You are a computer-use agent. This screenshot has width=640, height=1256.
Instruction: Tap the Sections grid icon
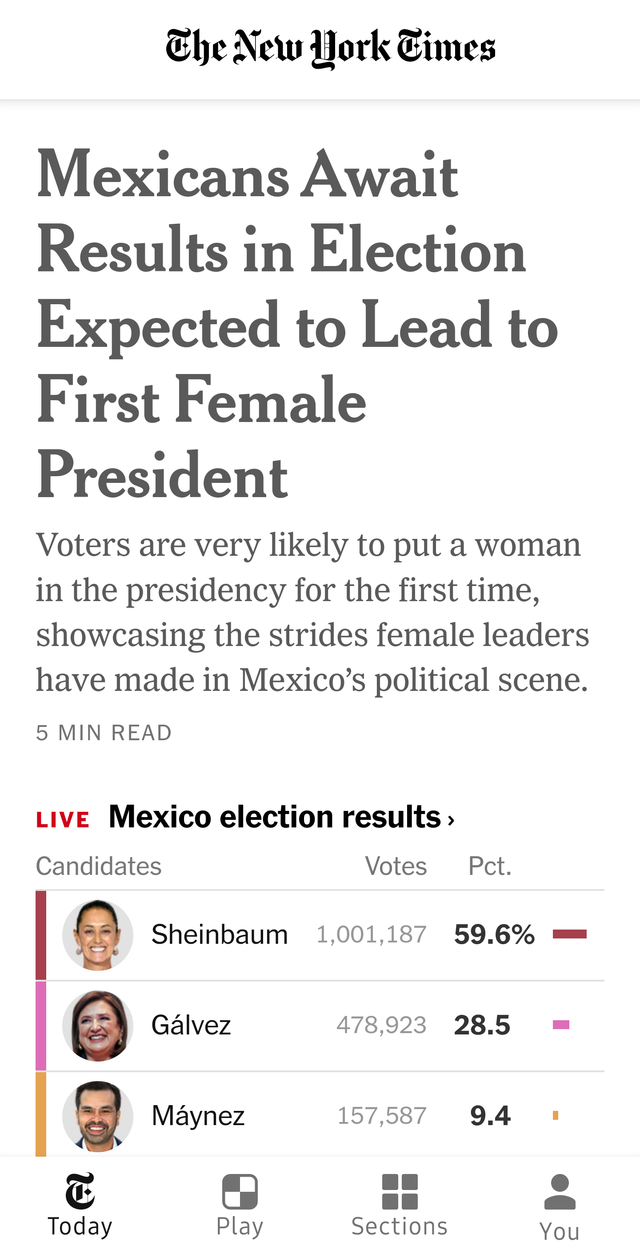[x=400, y=1191]
